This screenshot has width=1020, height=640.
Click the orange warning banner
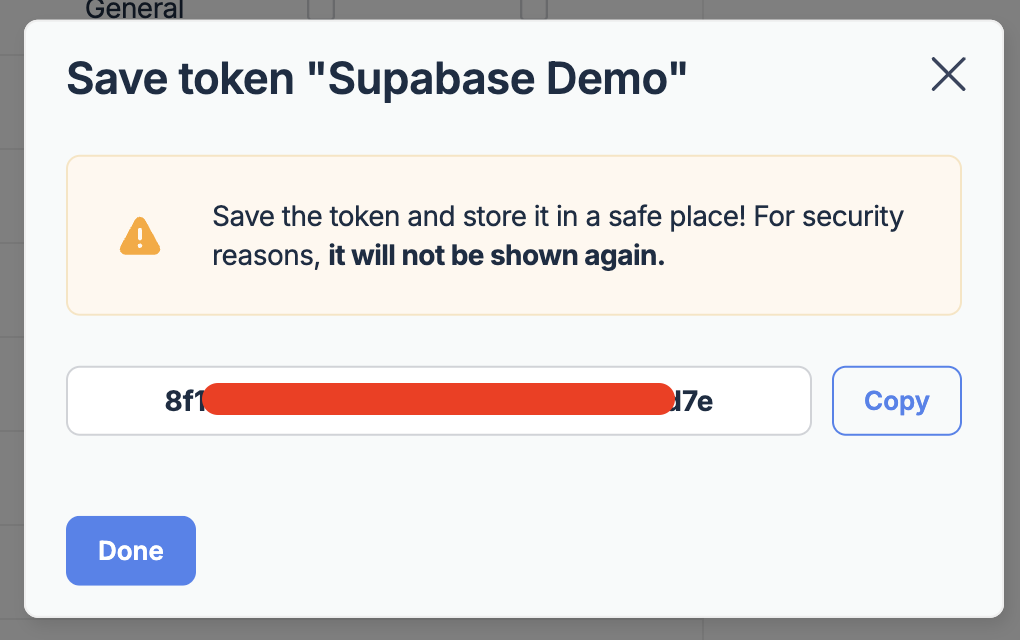pyautogui.click(x=513, y=234)
